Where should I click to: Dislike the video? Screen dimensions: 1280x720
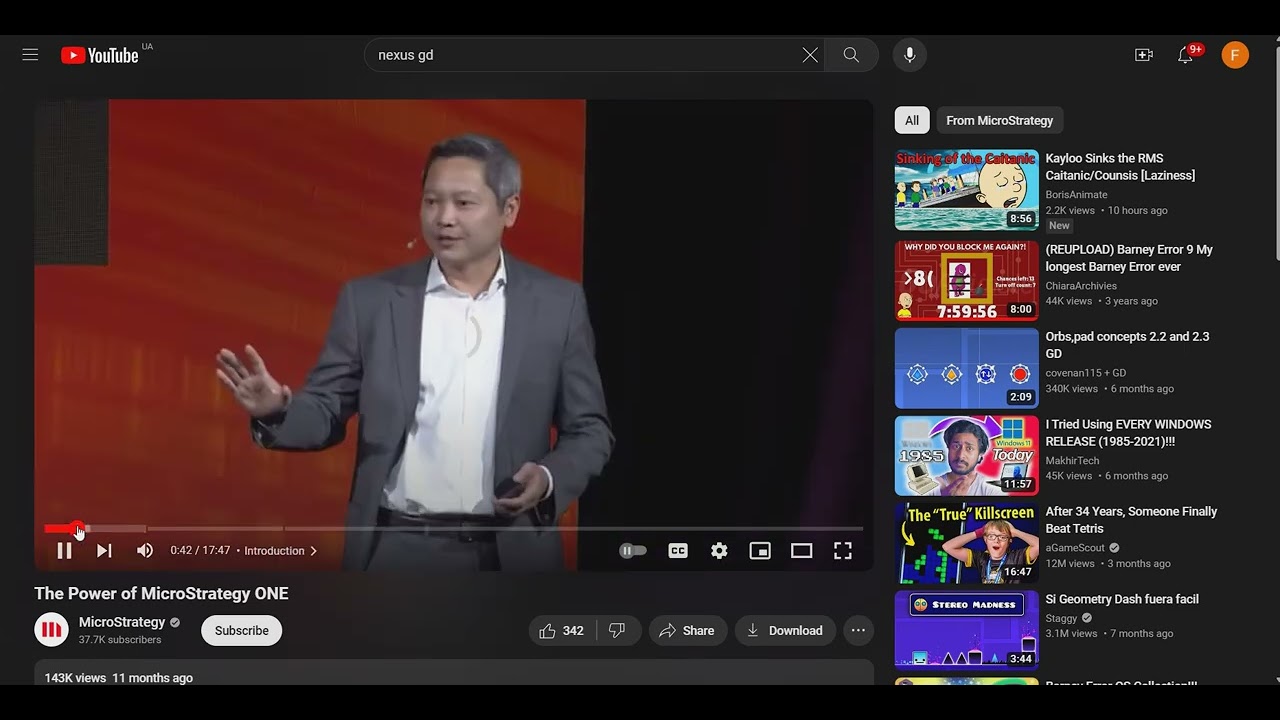click(618, 631)
